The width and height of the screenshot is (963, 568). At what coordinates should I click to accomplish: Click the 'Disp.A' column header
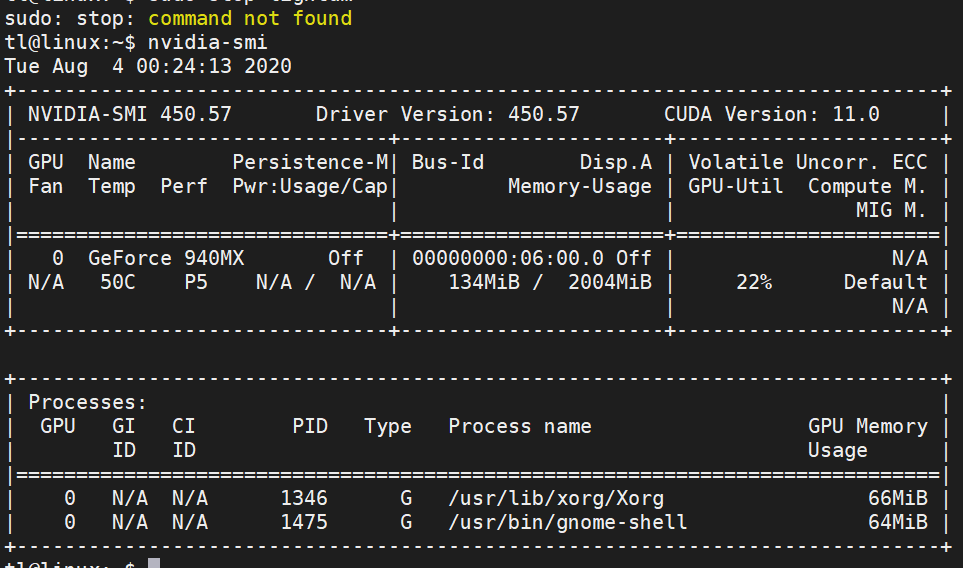click(x=616, y=162)
